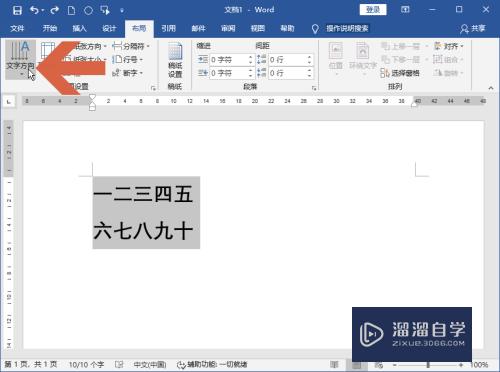Click the ruler tab selector box
Screen dimensions: 500x372
tap(9, 101)
